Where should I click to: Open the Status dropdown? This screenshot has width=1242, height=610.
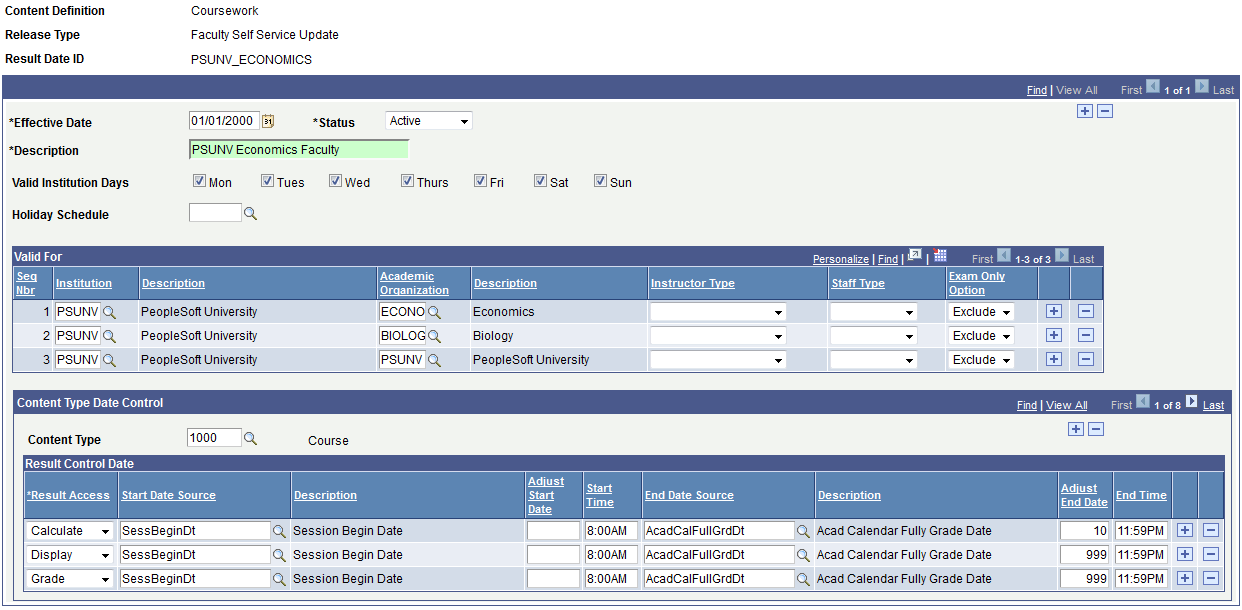428,120
